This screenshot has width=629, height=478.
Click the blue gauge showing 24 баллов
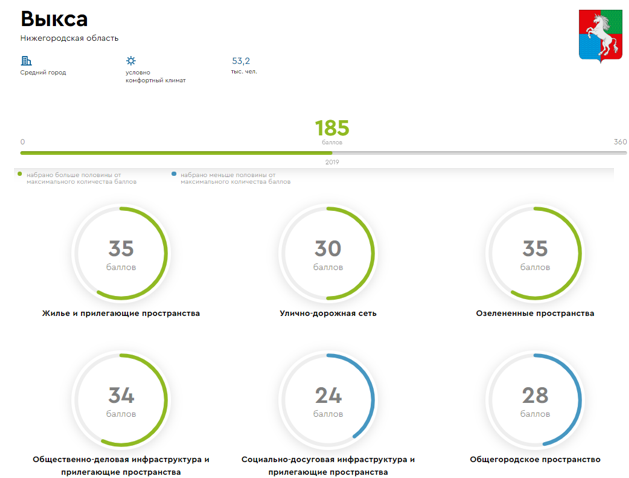tap(328, 400)
